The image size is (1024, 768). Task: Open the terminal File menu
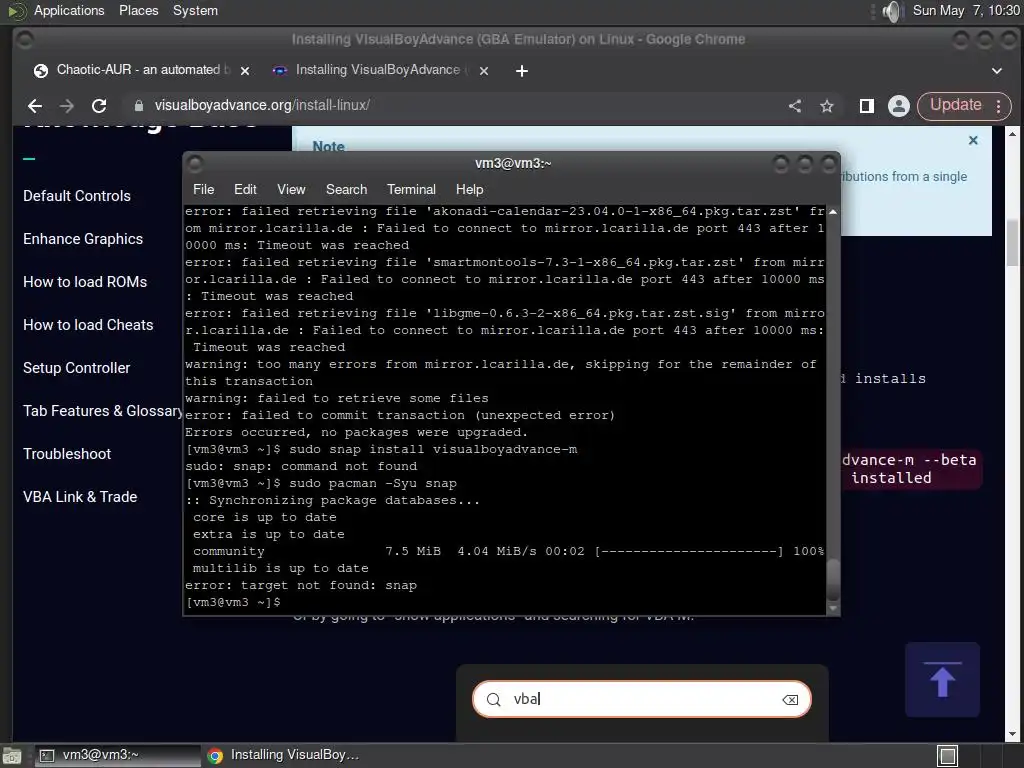click(203, 189)
